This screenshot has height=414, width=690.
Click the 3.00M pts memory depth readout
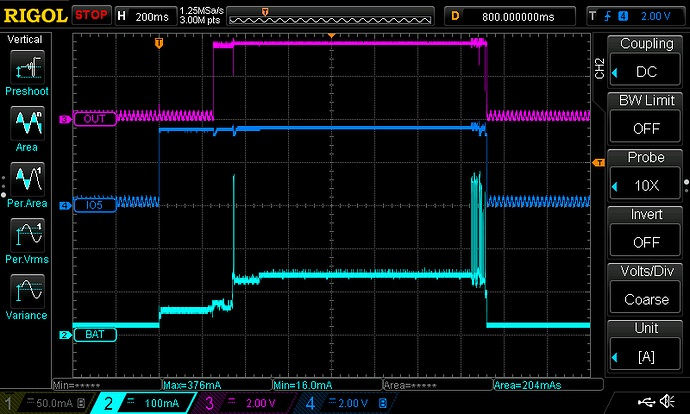[x=200, y=20]
